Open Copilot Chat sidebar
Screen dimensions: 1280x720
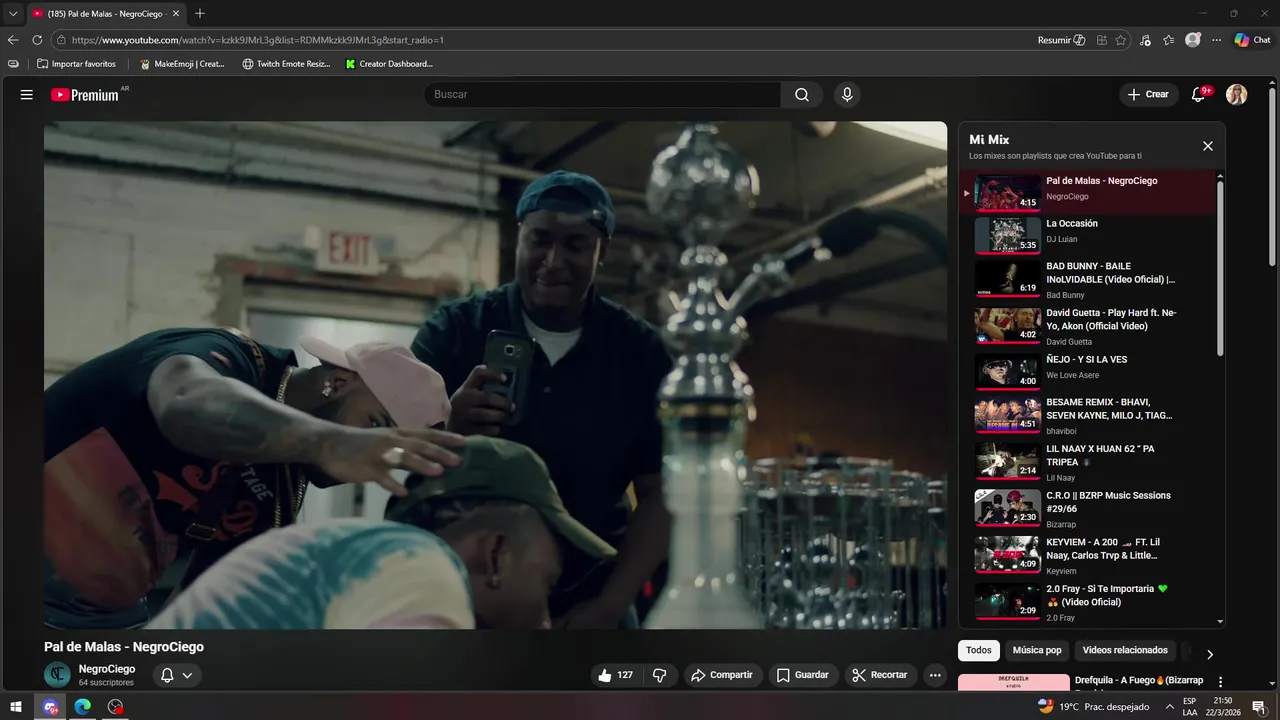(x=1252, y=40)
